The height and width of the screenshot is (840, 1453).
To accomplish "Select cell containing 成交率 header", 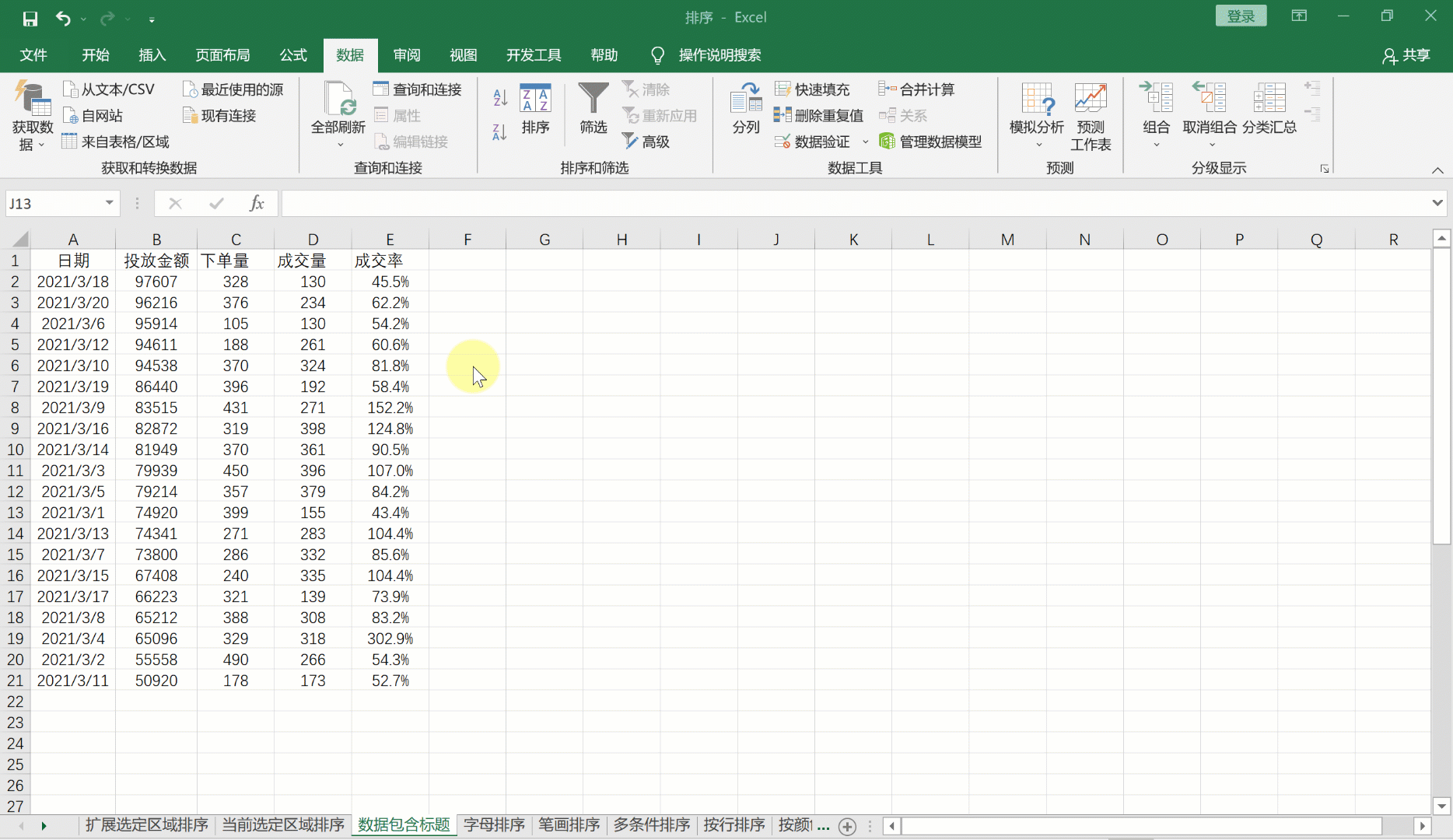I will click(x=390, y=261).
